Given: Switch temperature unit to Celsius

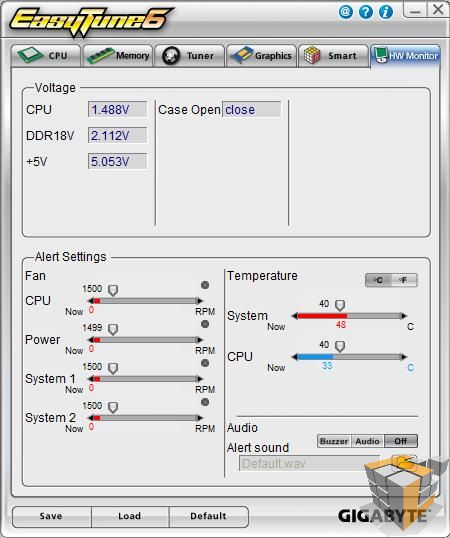Looking at the screenshot, I should coord(378,280).
